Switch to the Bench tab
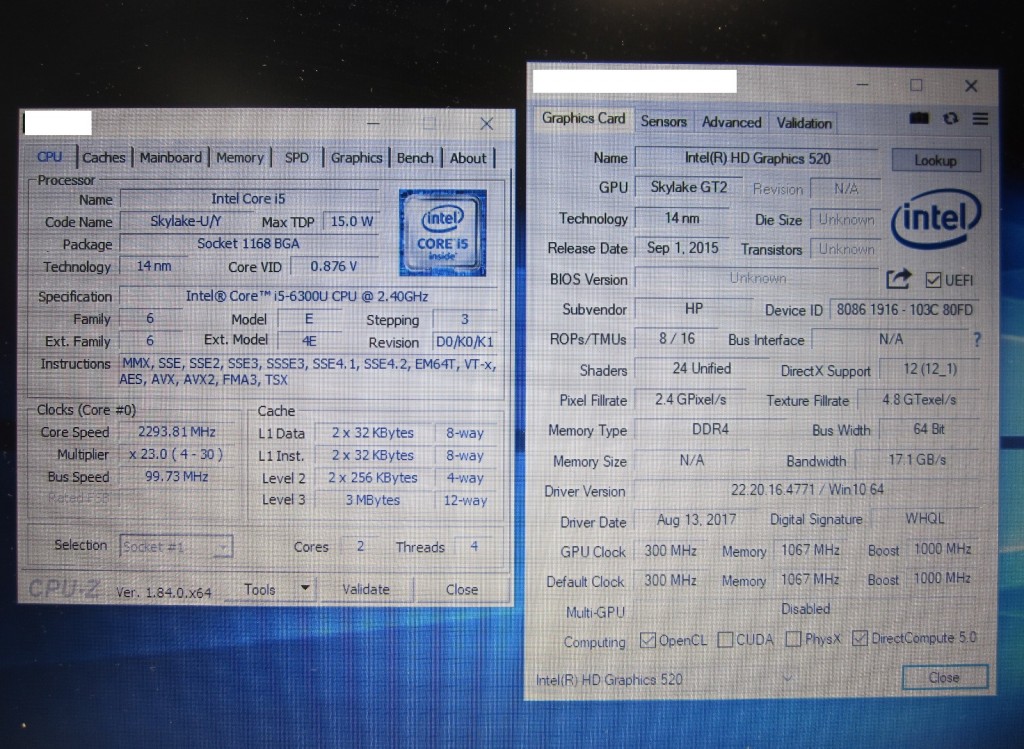The height and width of the screenshot is (749, 1024). coord(415,158)
